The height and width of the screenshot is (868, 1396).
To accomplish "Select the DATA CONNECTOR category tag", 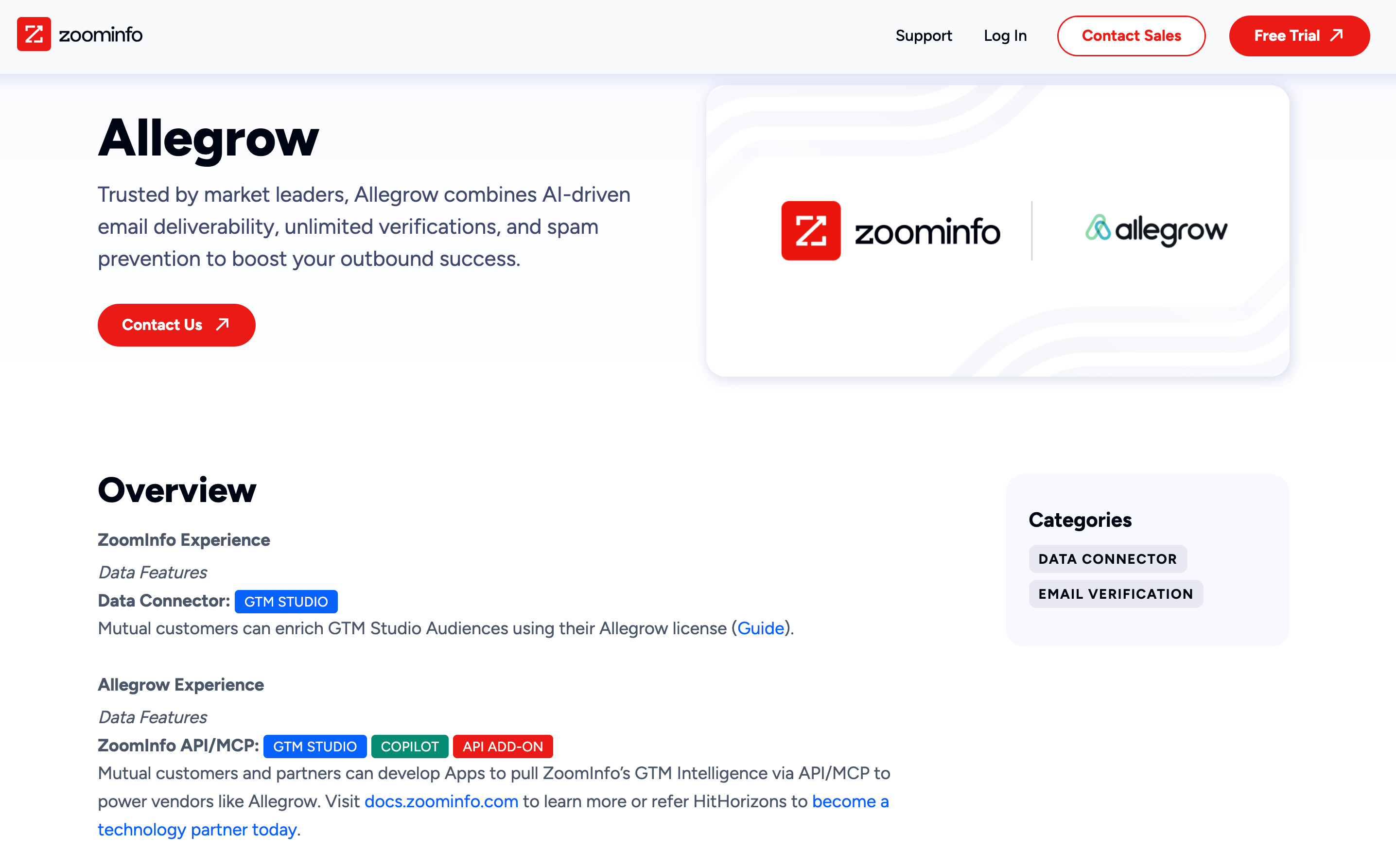I will coord(1107,558).
